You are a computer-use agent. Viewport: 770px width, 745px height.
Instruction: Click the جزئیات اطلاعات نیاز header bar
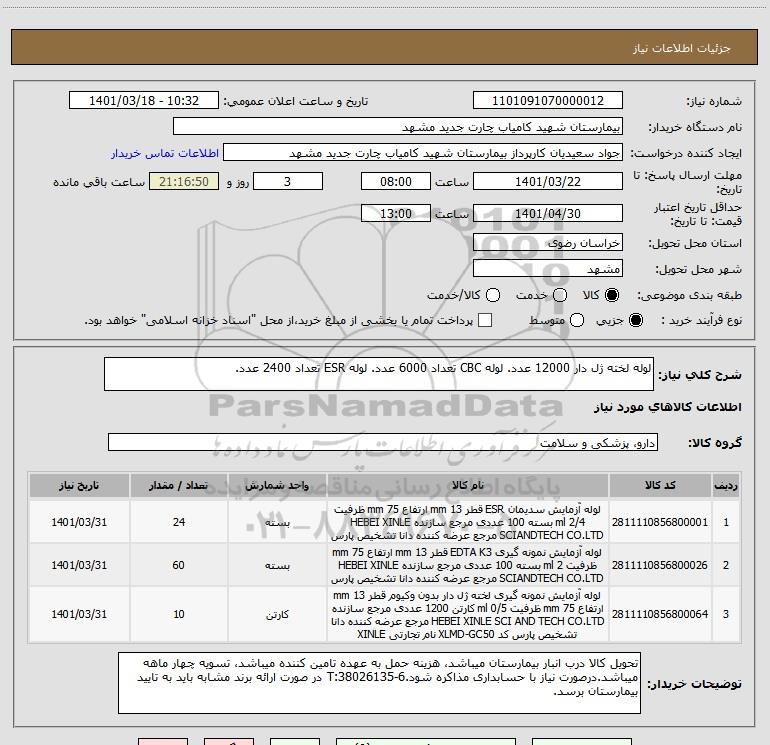pyautogui.click(x=384, y=47)
